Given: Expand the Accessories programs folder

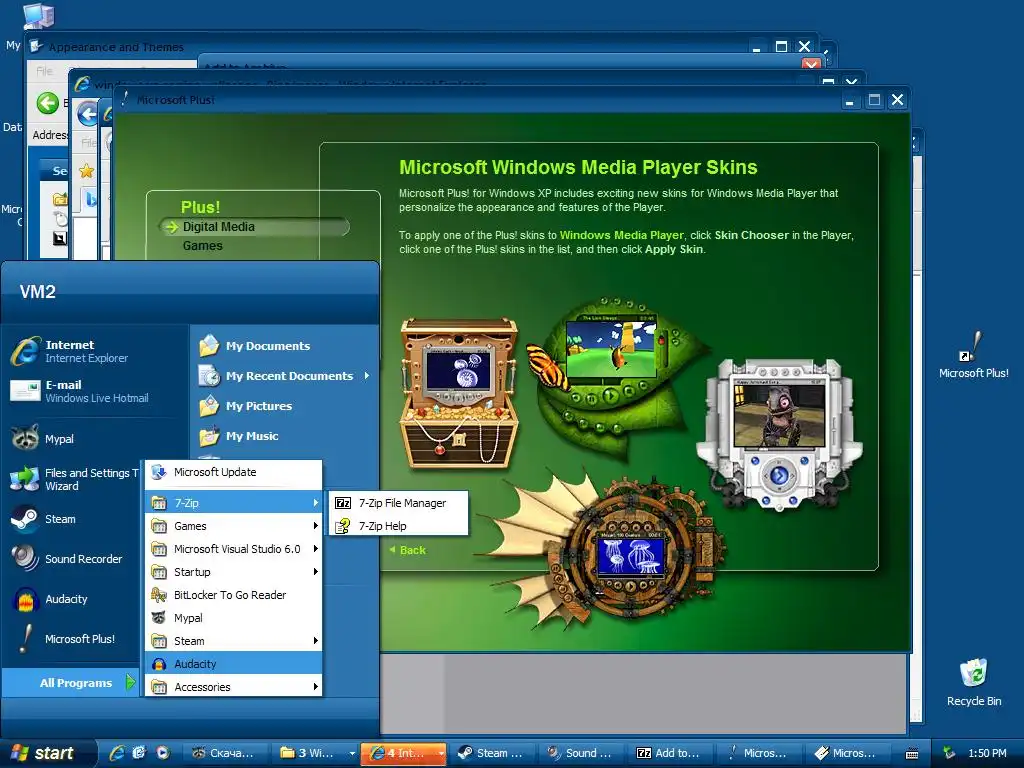Looking at the screenshot, I should click(x=233, y=687).
